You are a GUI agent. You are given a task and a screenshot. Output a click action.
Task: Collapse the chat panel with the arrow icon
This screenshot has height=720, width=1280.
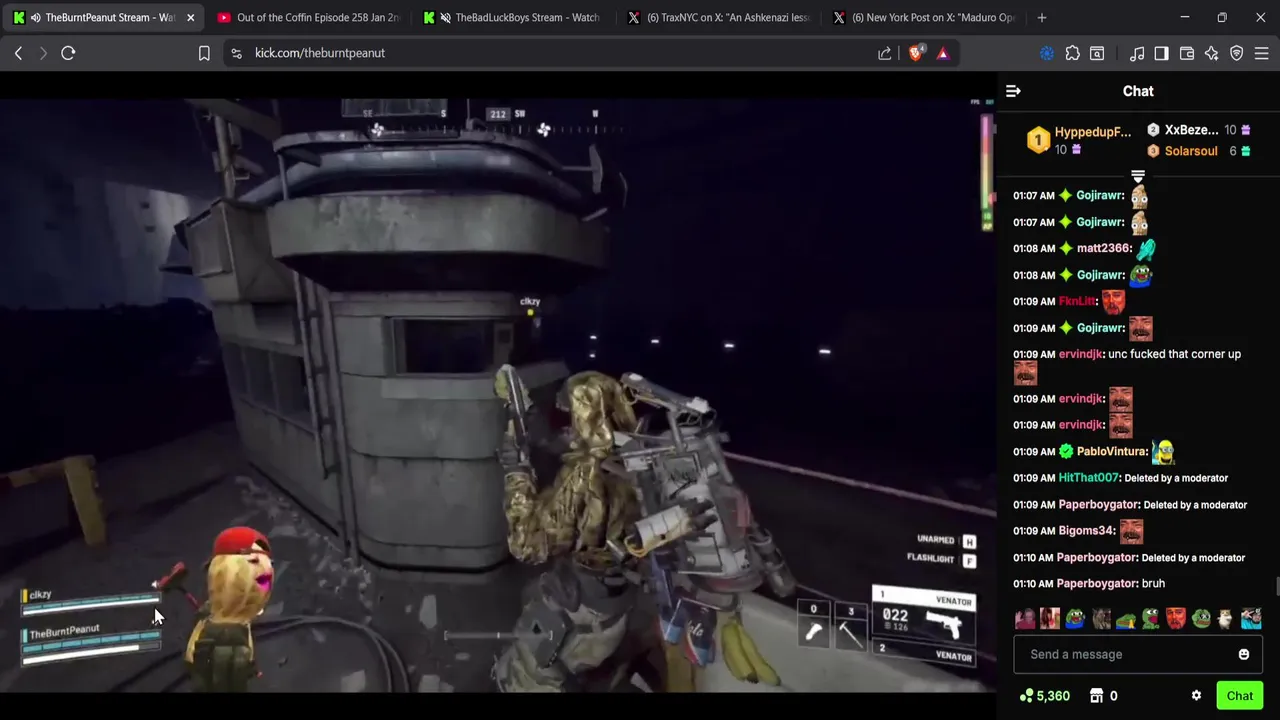click(x=1013, y=91)
